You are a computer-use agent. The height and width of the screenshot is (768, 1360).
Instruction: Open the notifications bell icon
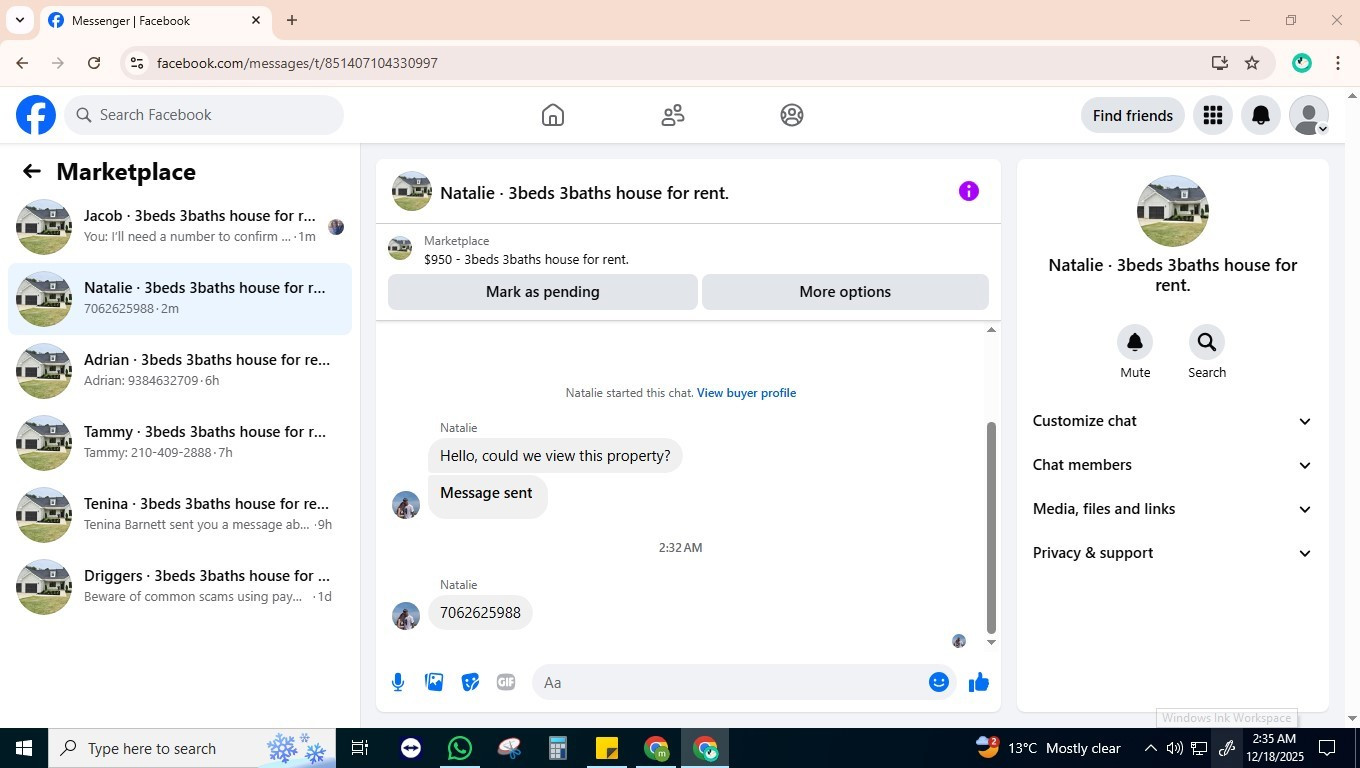[x=1261, y=115]
